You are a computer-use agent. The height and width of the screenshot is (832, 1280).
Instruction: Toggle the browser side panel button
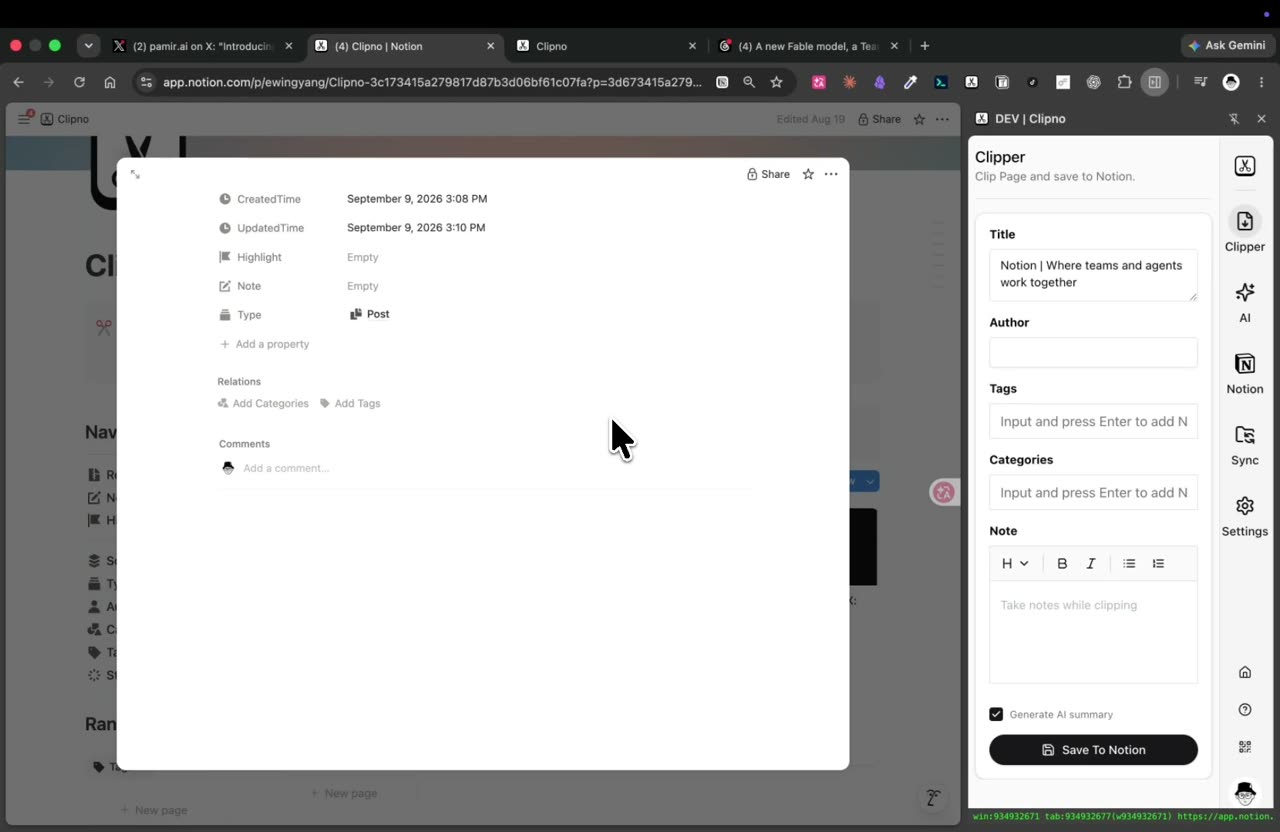tap(1155, 82)
